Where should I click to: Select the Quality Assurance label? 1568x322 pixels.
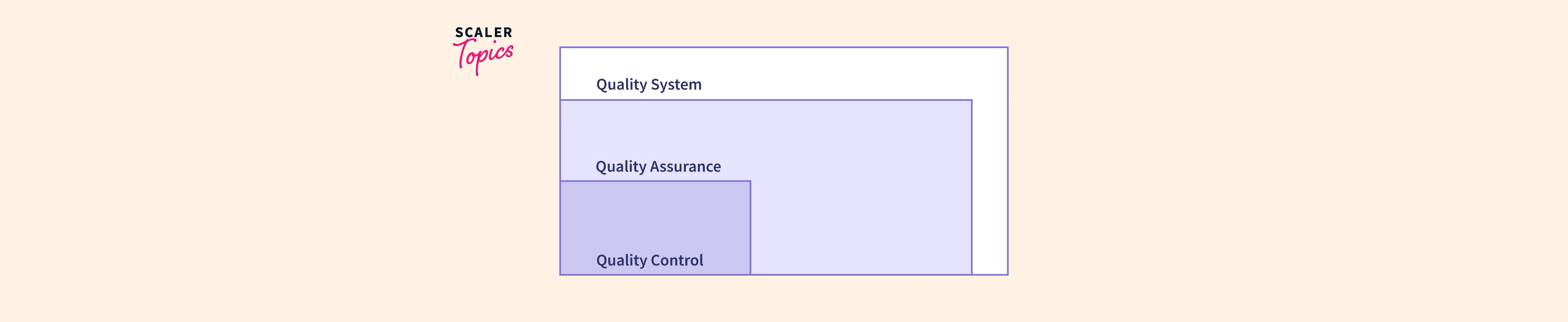[x=658, y=166]
